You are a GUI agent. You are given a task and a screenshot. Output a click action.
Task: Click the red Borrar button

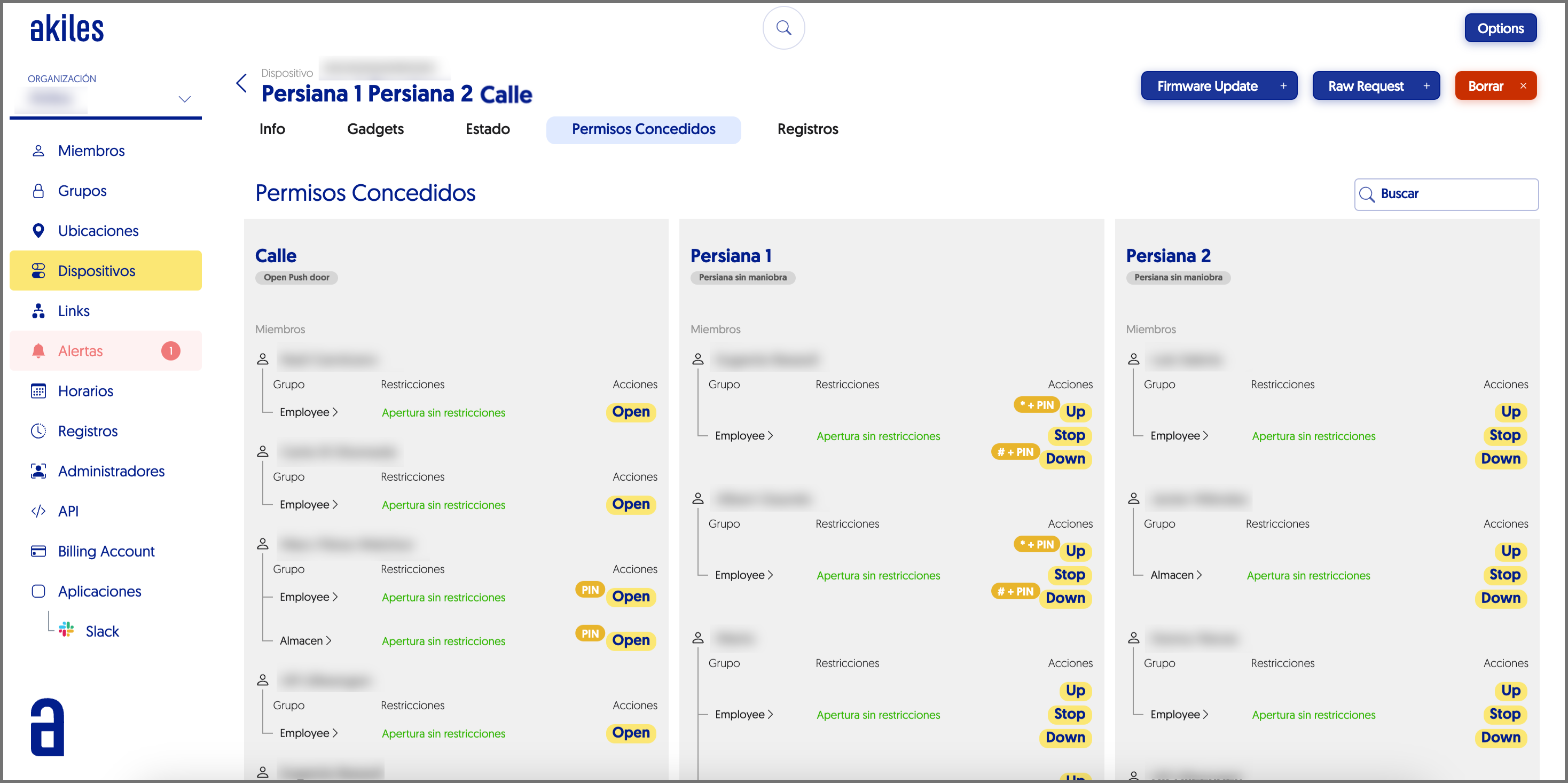1495,86
